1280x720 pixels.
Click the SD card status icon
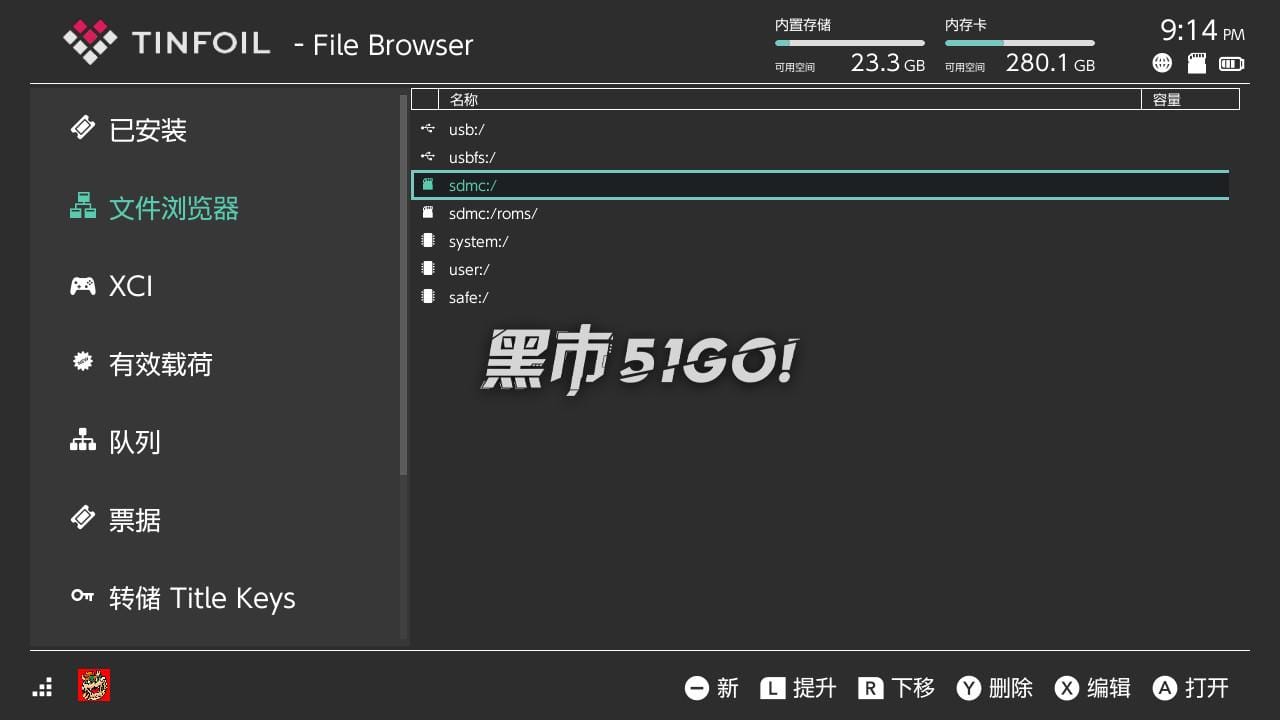pos(1196,64)
